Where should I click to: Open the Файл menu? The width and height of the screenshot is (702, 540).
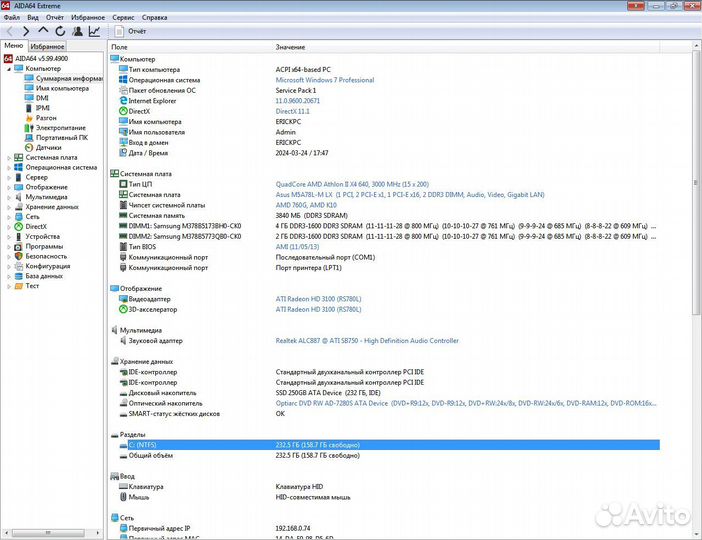pyautogui.click(x=12, y=17)
